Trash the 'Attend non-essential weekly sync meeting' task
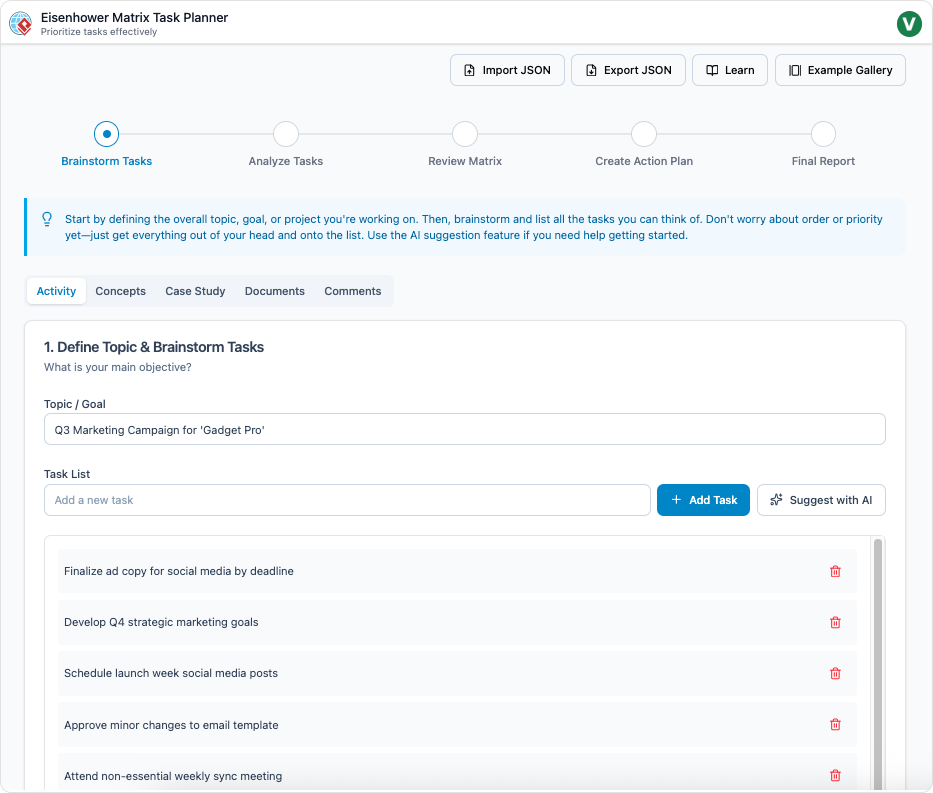933x793 pixels. pyautogui.click(x=835, y=775)
